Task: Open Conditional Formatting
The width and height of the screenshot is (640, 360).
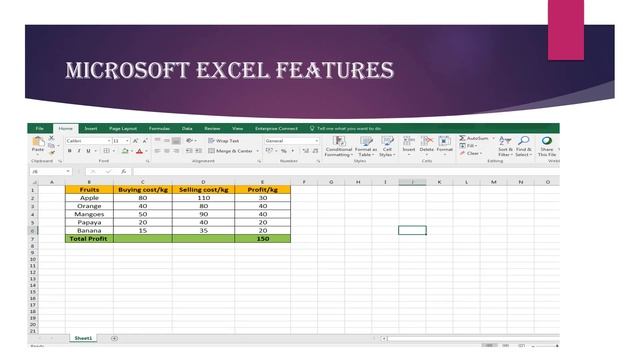Action: (339, 147)
